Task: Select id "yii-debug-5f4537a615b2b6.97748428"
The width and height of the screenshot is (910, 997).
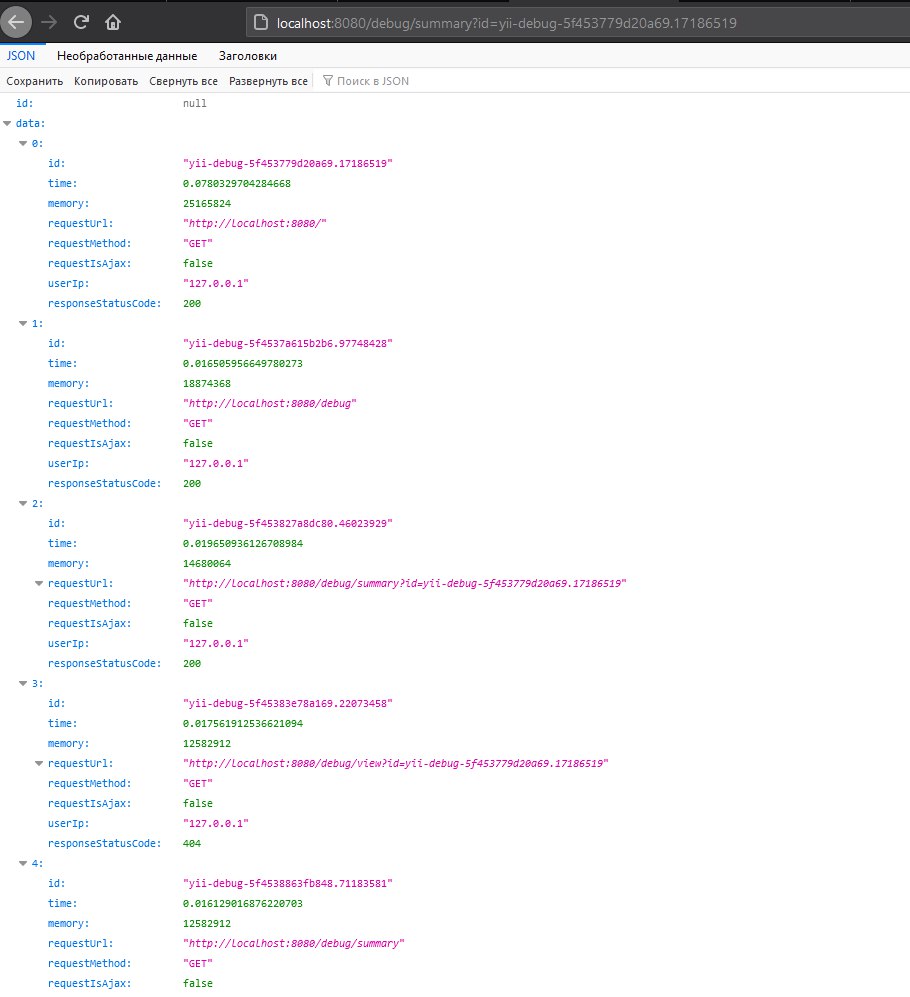Action: coord(287,343)
